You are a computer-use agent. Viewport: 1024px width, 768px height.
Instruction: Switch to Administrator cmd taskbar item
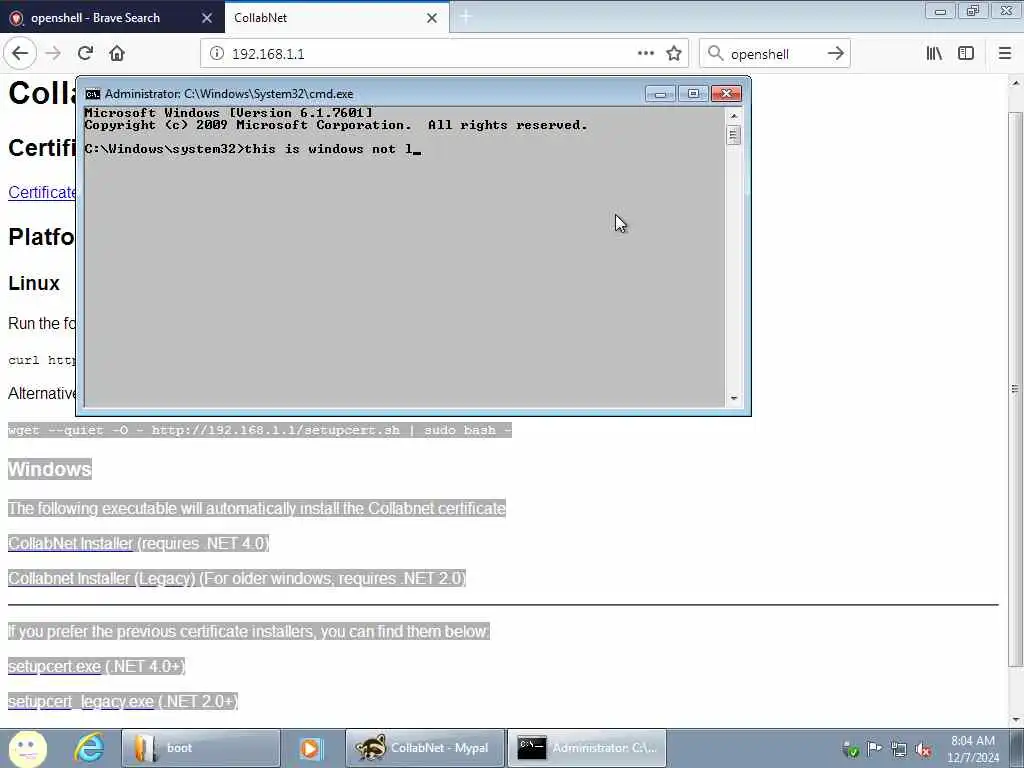587,748
